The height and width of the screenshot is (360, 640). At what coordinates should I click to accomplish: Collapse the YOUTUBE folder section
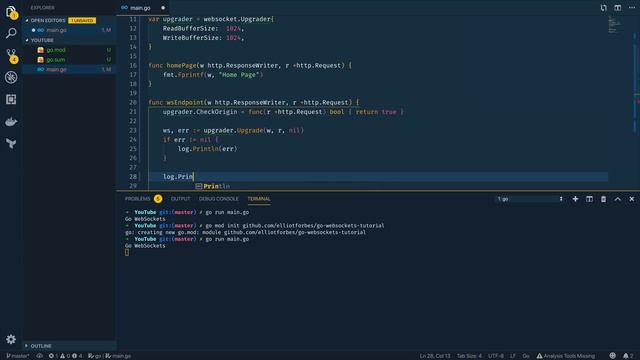coord(42,40)
